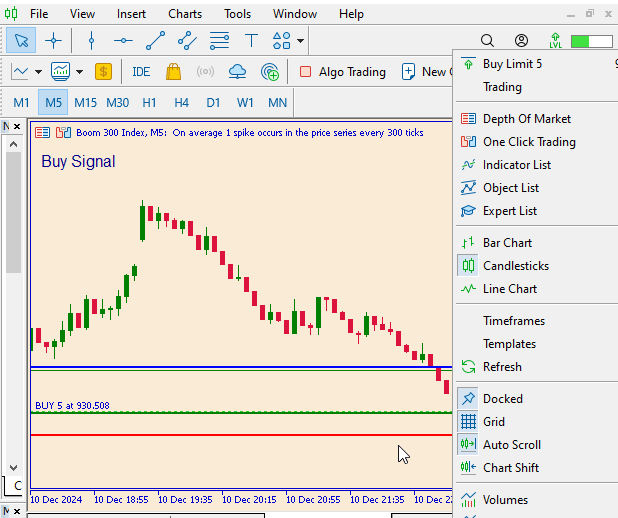
Task: Open the user account profile icon
Action: click(521, 41)
